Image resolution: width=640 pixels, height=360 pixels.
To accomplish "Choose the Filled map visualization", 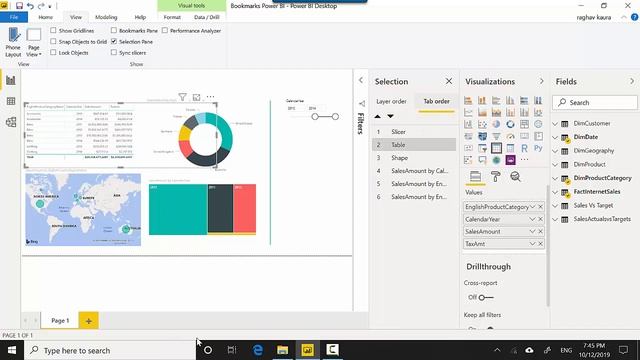I will (x=482, y=136).
